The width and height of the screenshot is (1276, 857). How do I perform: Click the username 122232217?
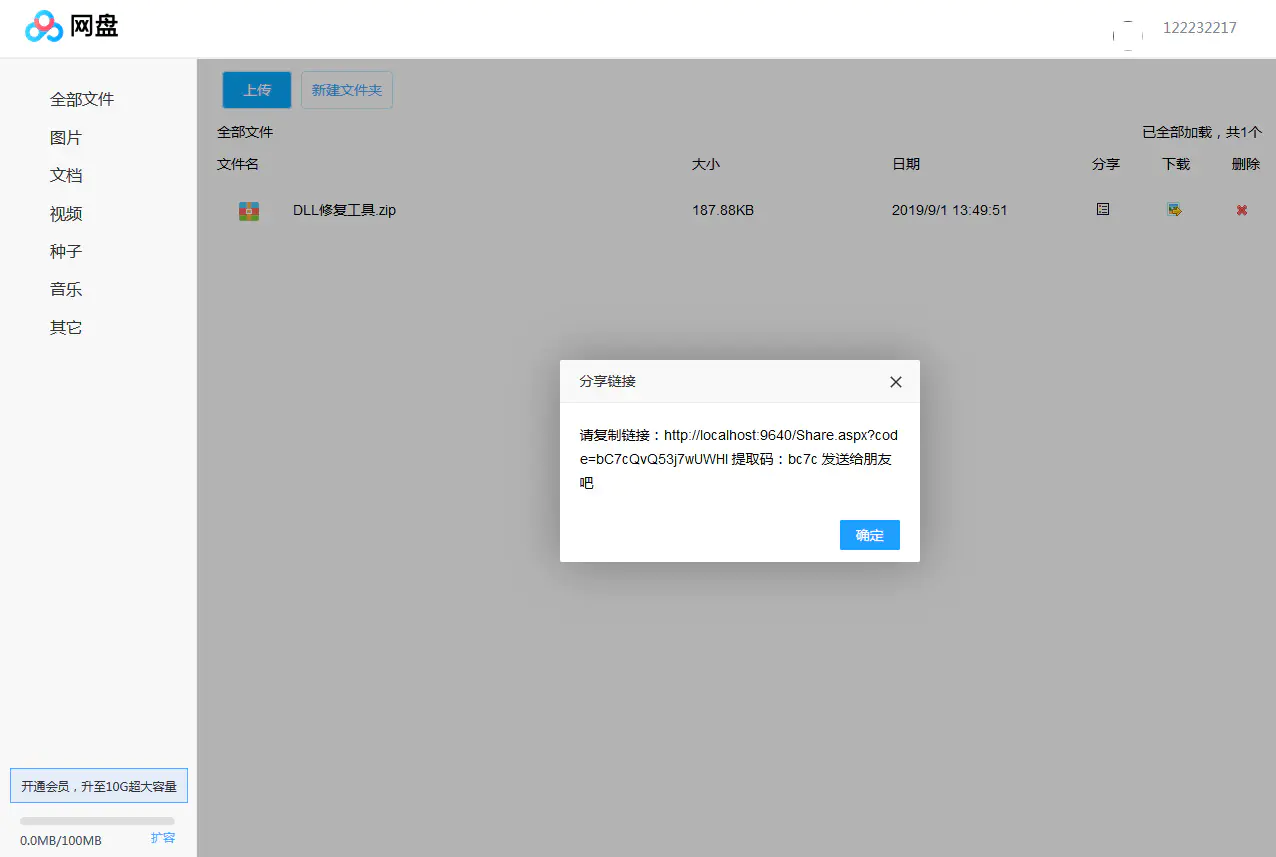point(1199,28)
